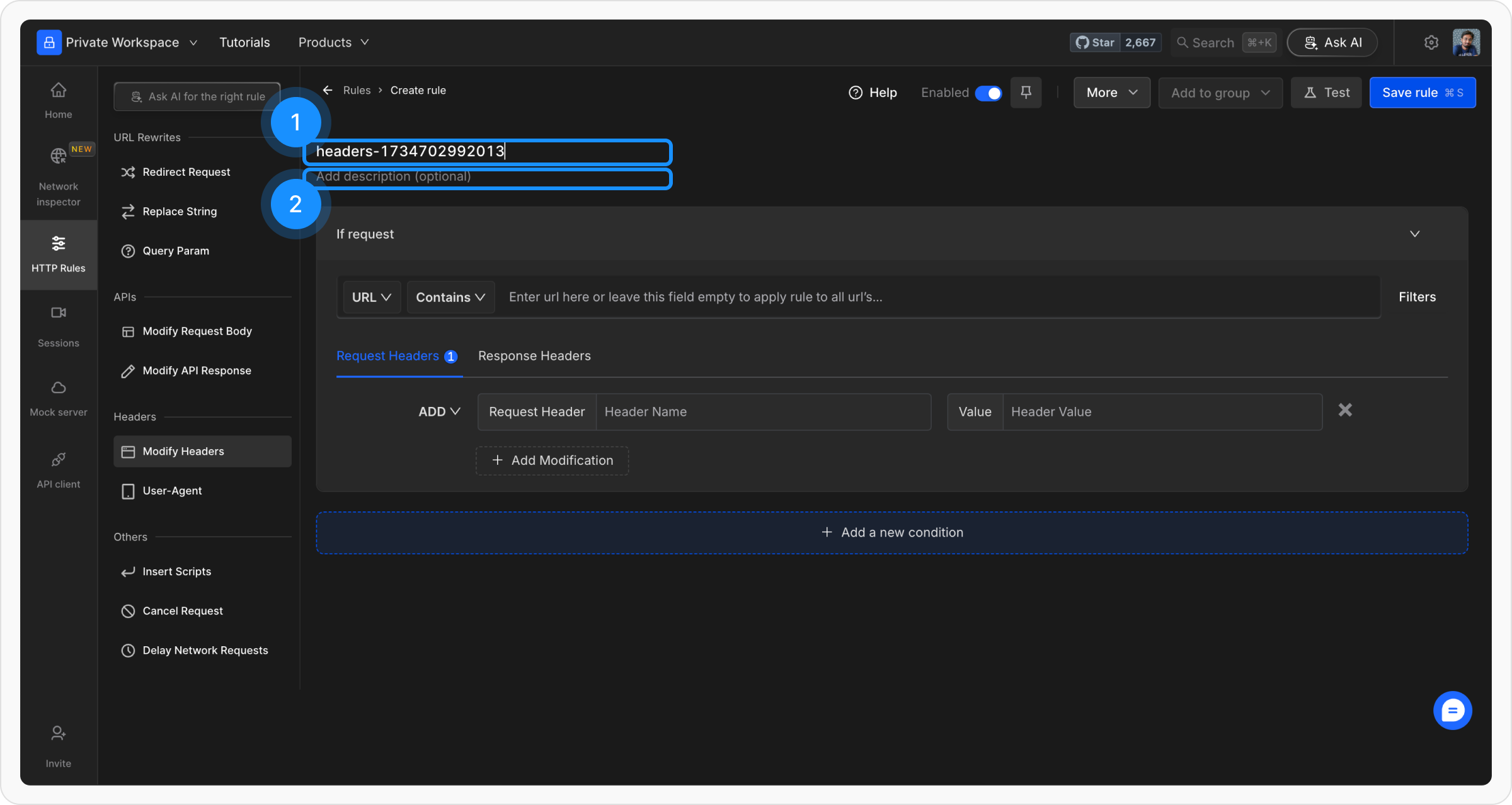This screenshot has height=805, width=1512.
Task: Click Add Modification button
Action: click(x=552, y=460)
